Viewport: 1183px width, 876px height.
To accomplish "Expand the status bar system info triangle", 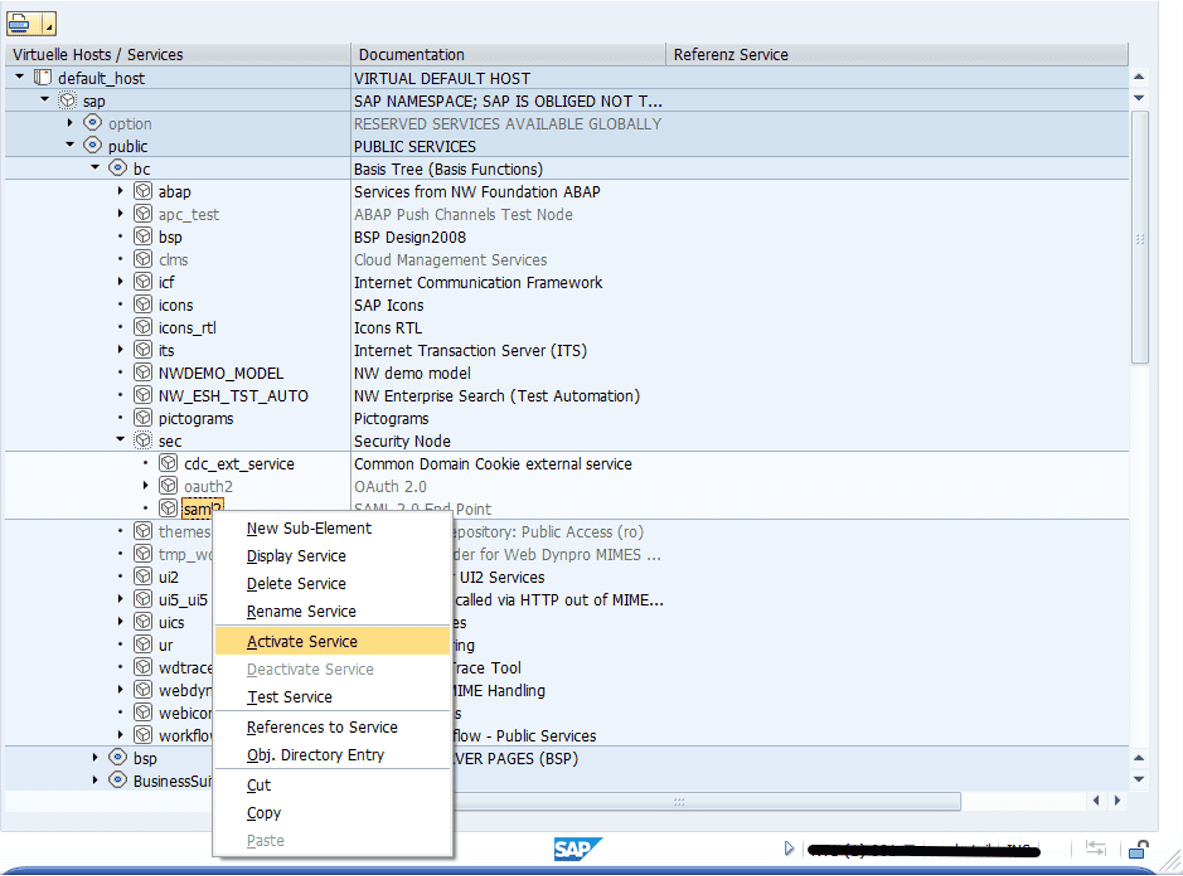I will coord(789,849).
